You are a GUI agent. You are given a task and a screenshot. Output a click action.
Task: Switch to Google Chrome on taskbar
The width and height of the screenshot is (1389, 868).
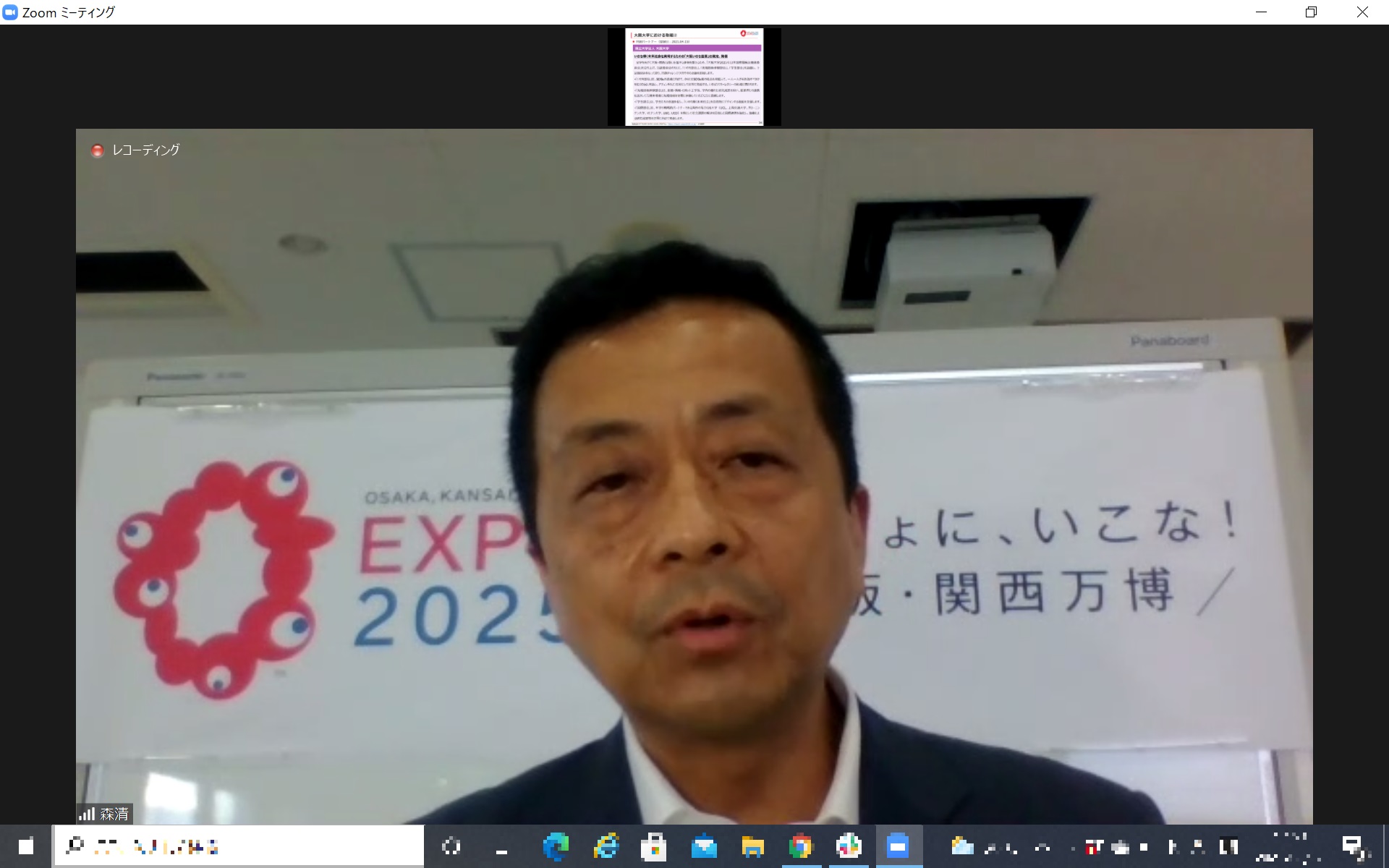(800, 846)
